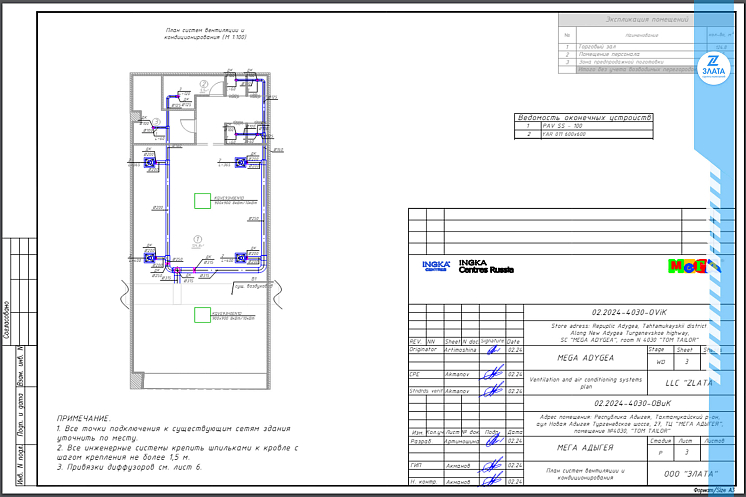Click the Ведомость оконечных устройств table header
This screenshot has width=746, height=497.
pyautogui.click(x=583, y=117)
